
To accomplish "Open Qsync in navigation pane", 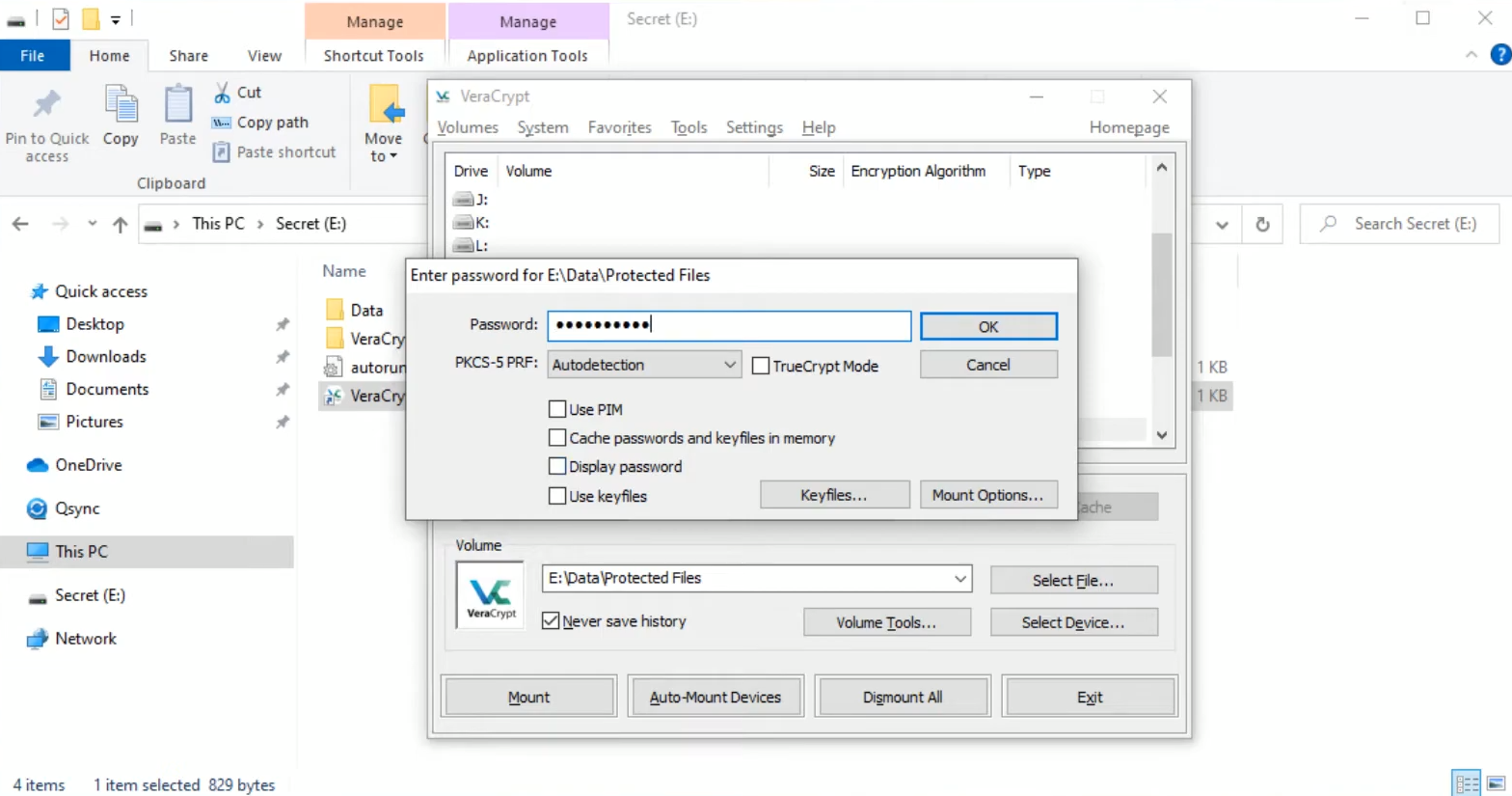I will pos(77,508).
